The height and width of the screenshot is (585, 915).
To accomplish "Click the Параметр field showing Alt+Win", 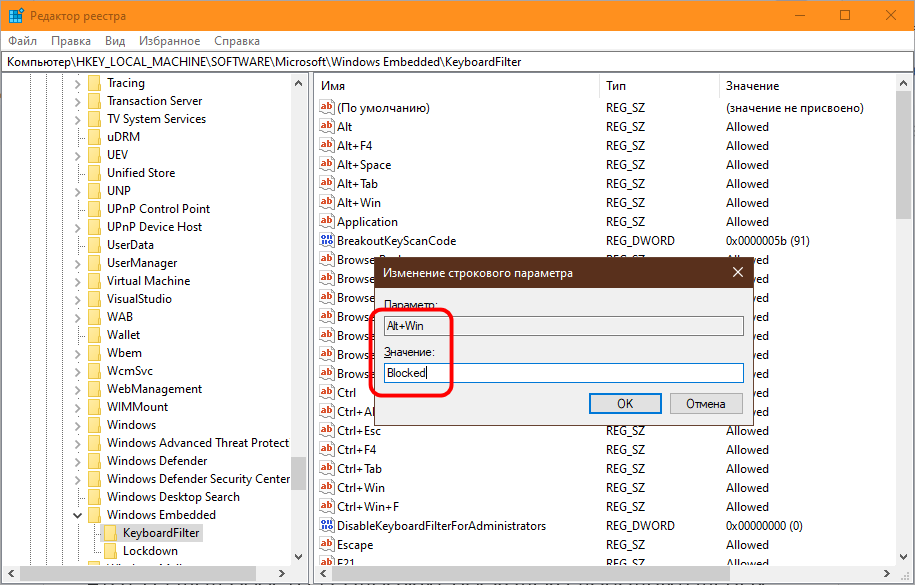I will tap(564, 326).
